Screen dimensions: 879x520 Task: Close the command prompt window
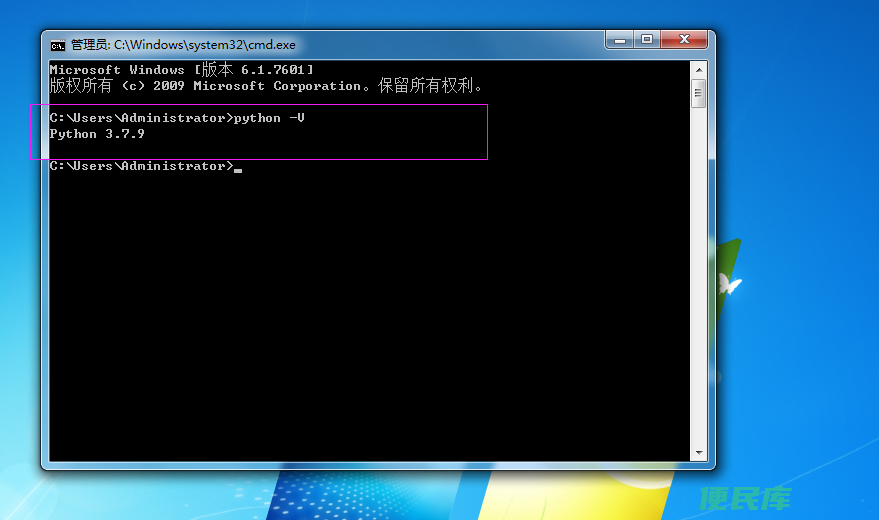pyautogui.click(x=685, y=40)
